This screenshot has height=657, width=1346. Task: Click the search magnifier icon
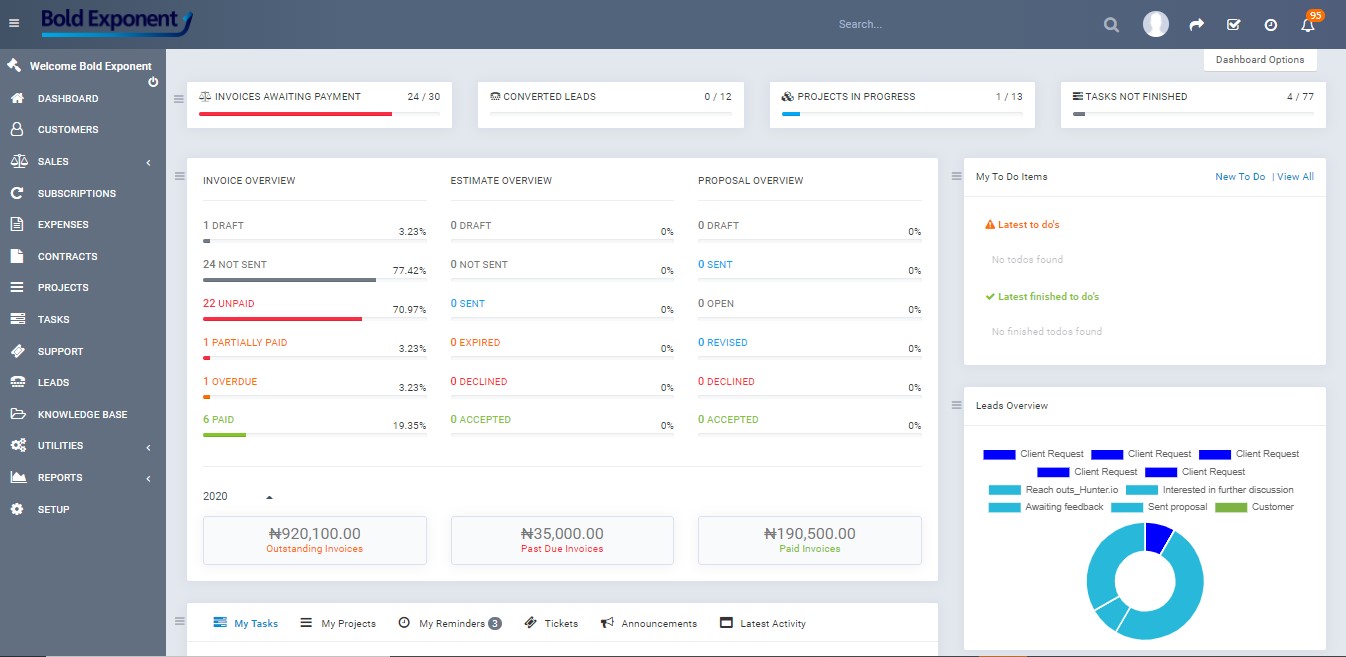tap(1111, 24)
